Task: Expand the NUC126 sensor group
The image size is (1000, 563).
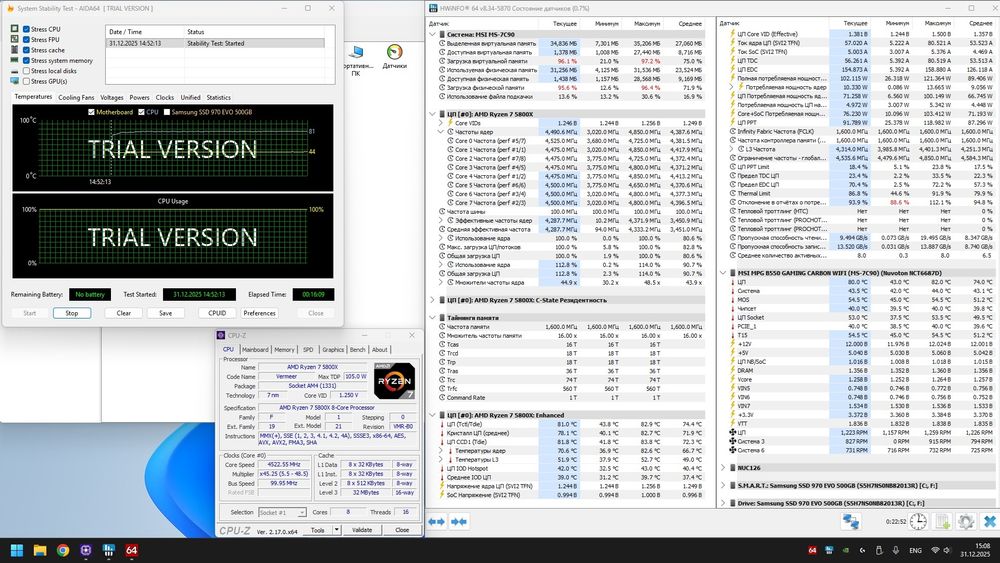Action: coord(723,467)
